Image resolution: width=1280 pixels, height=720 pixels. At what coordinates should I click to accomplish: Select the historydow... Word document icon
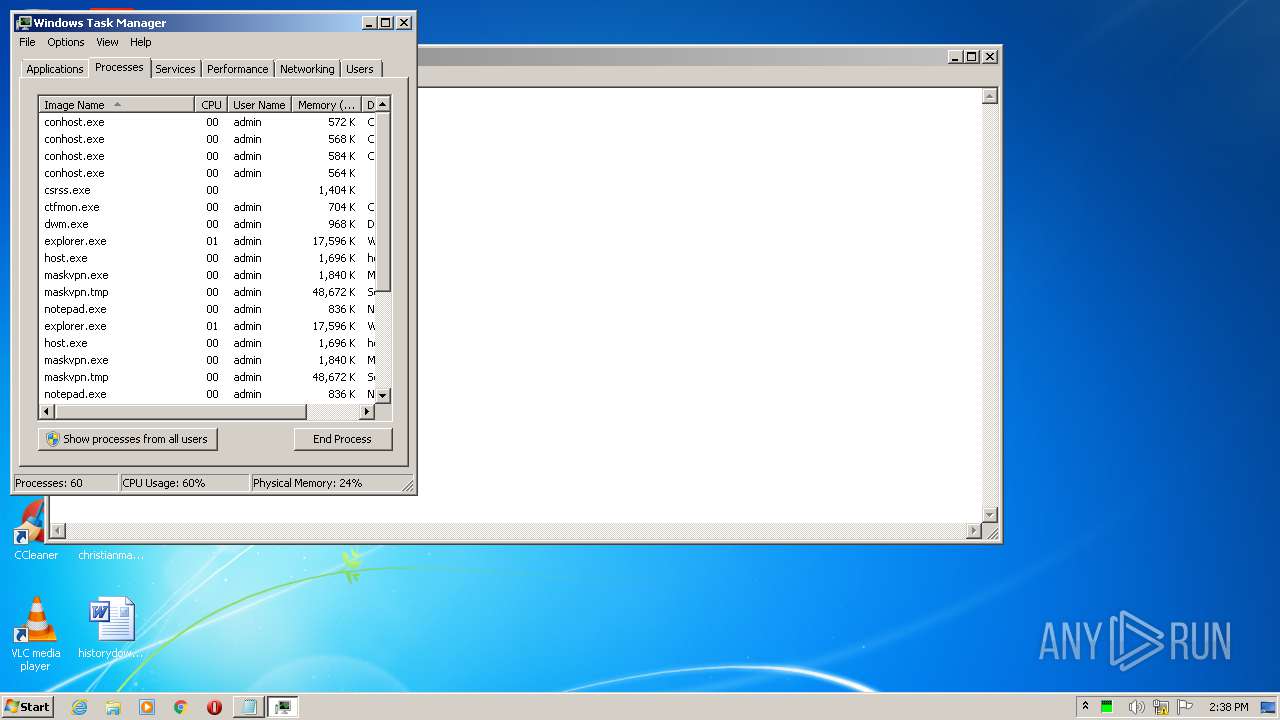(x=111, y=628)
